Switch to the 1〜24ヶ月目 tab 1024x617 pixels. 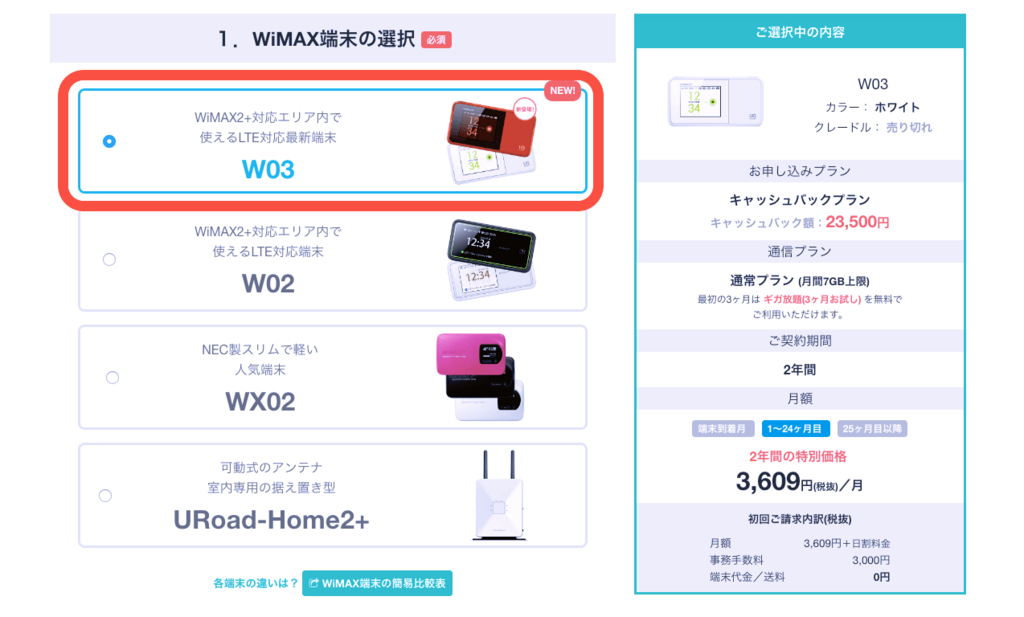click(x=795, y=428)
